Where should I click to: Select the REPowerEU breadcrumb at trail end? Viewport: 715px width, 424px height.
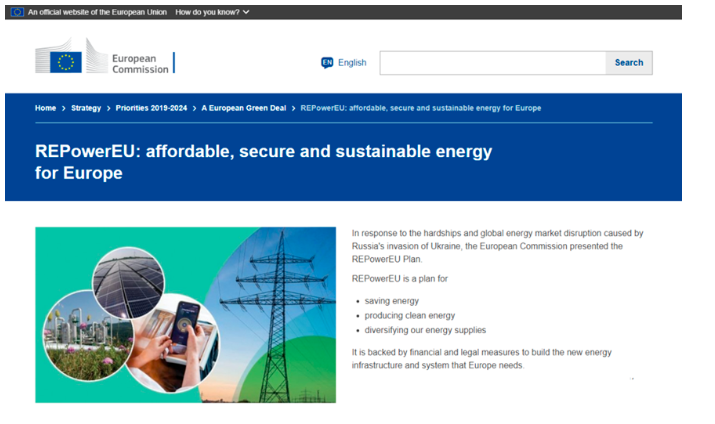point(420,108)
